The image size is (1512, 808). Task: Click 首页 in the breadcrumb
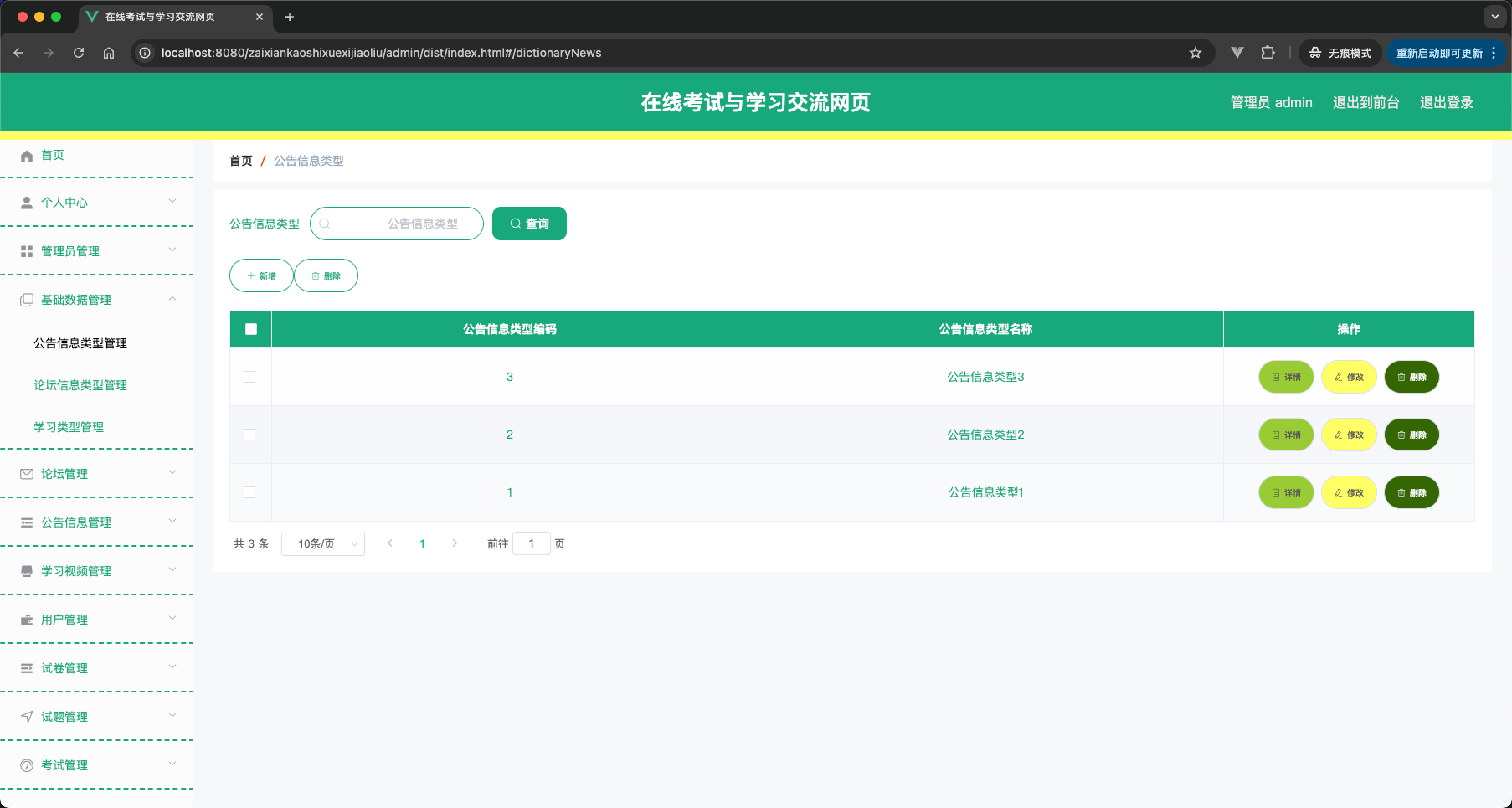241,161
